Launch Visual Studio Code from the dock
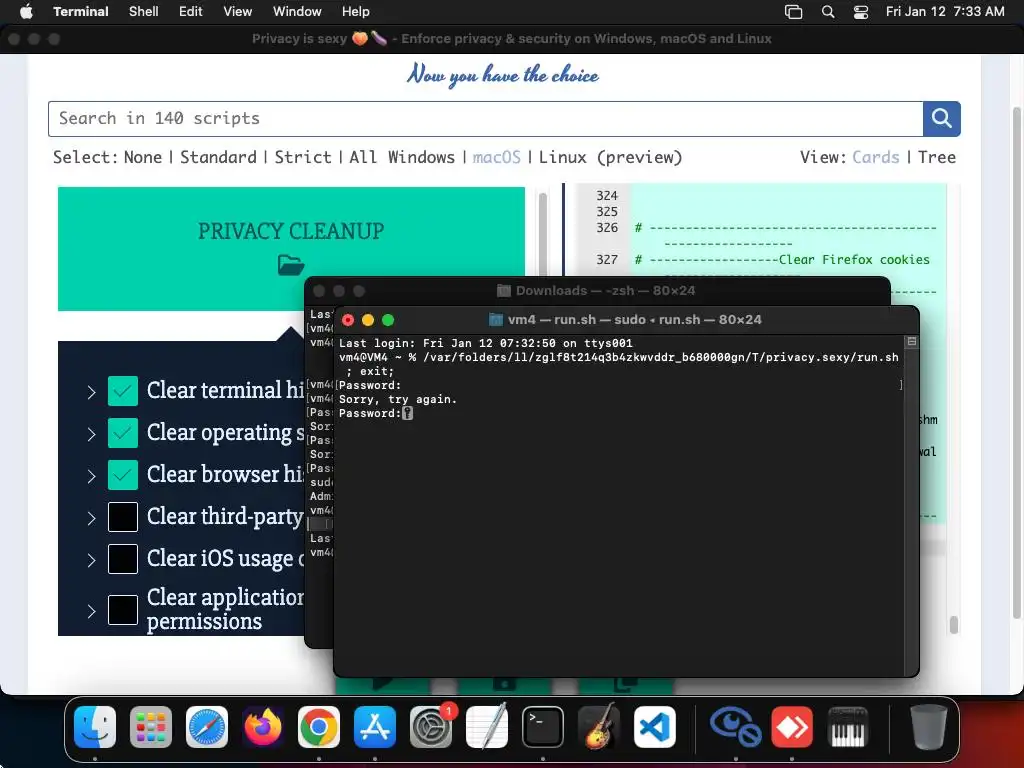1024x768 pixels. click(654, 727)
